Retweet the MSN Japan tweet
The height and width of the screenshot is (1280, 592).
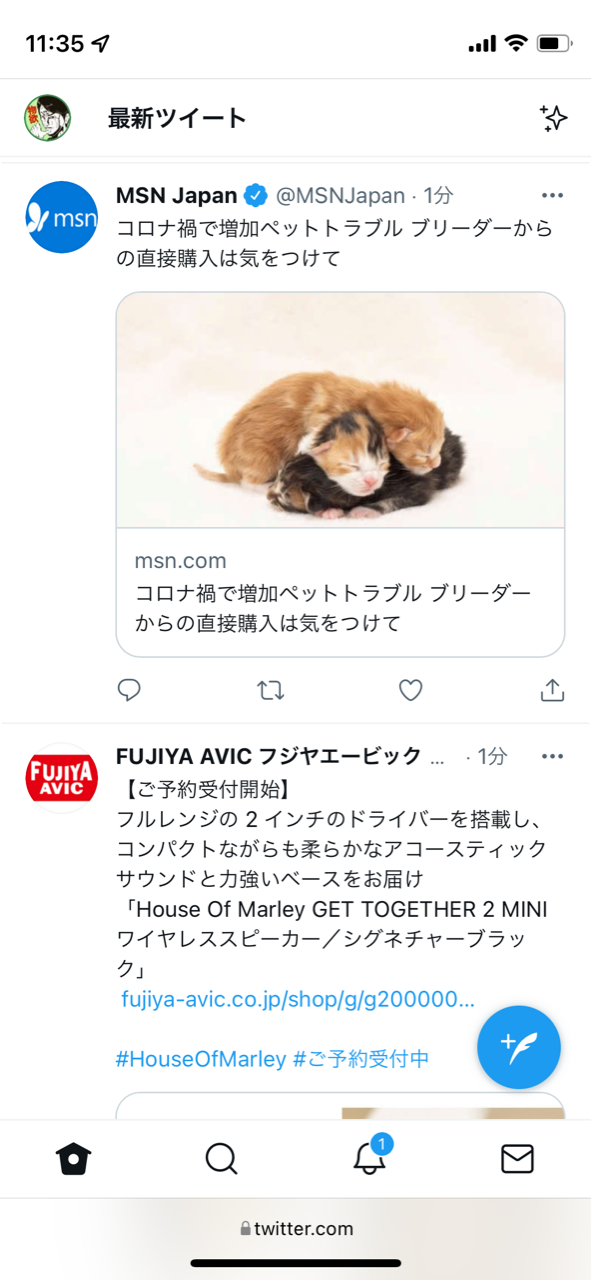(x=271, y=690)
